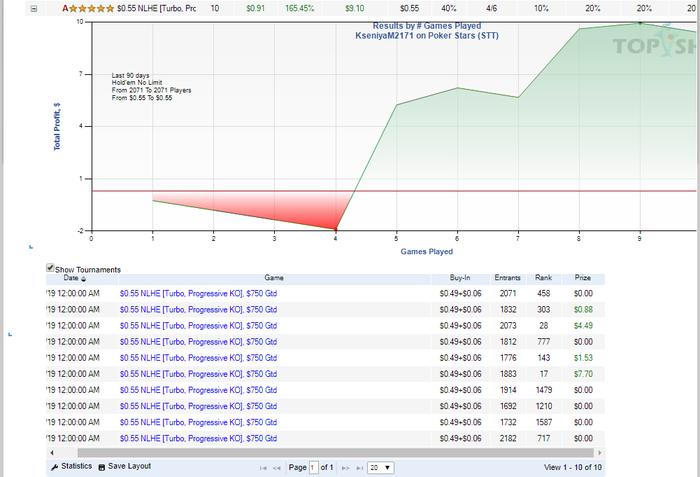Click scrollbar right arrow under tournaments table
The width and height of the screenshot is (700, 477).
click(599, 453)
